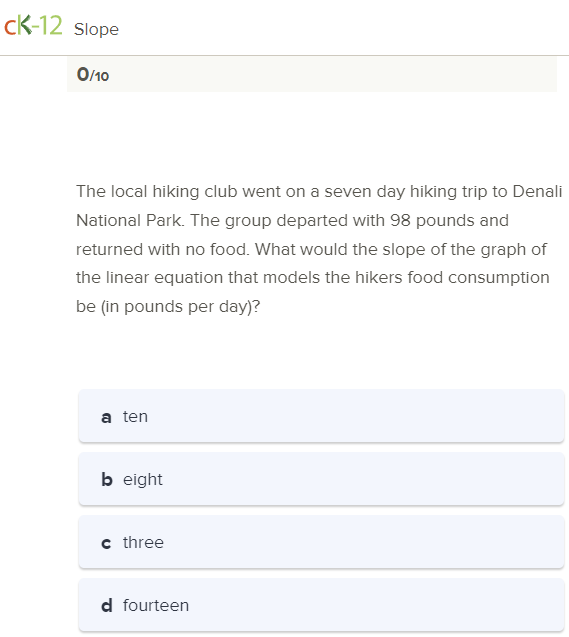Click the empty score progress bar
This screenshot has height=637, width=569.
point(312,74)
